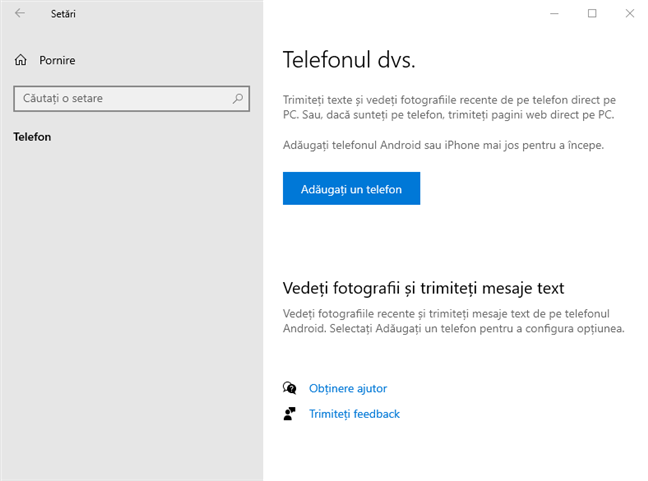Click the Pornire home icon
648x481 pixels.
pos(21,60)
